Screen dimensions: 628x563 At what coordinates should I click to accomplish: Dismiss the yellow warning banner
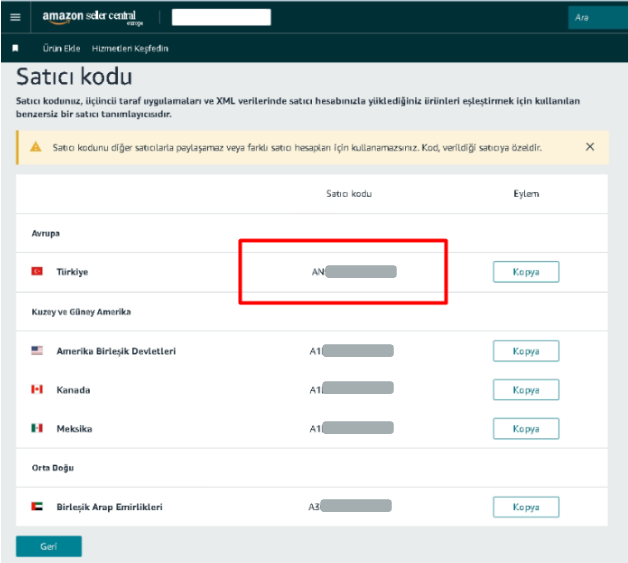(590, 147)
